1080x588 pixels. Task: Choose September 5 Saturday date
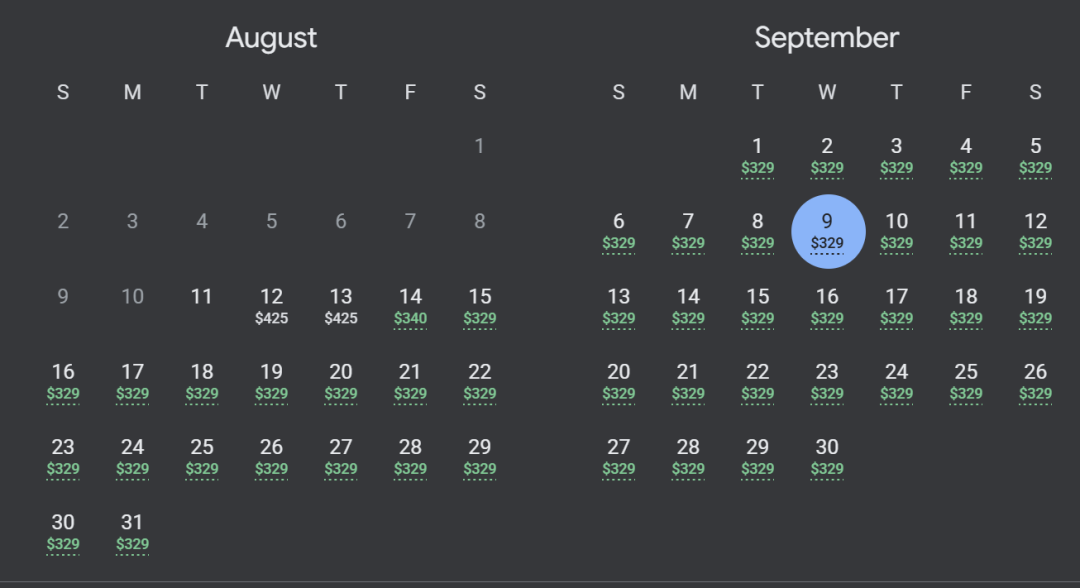click(x=1035, y=156)
